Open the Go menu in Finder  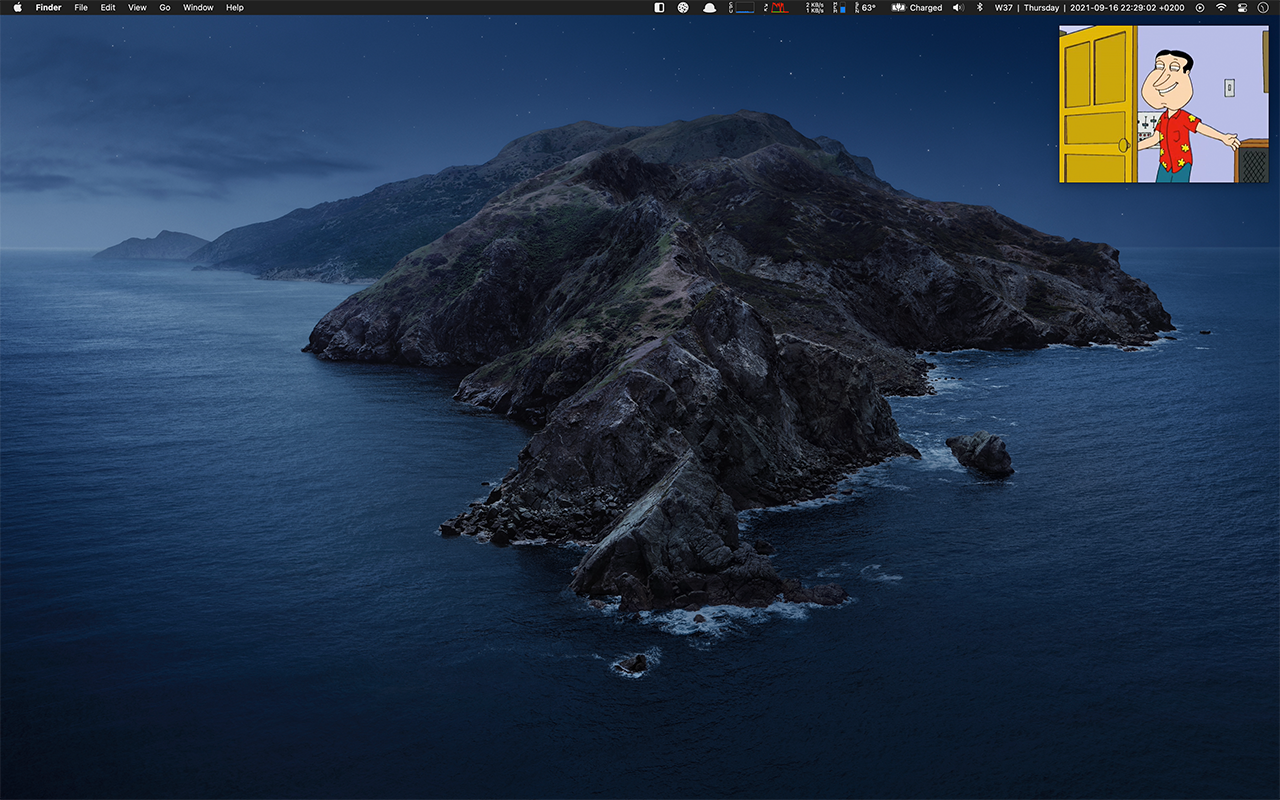[164, 8]
